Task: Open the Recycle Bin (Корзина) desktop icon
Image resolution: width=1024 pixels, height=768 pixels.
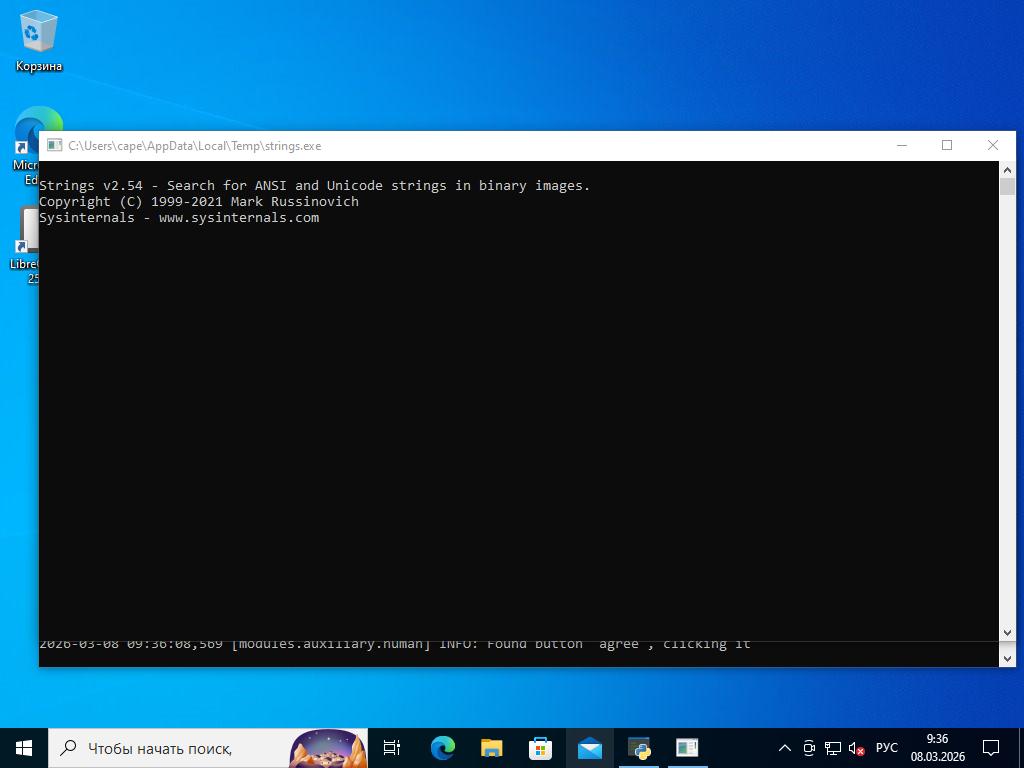Action: (38, 41)
